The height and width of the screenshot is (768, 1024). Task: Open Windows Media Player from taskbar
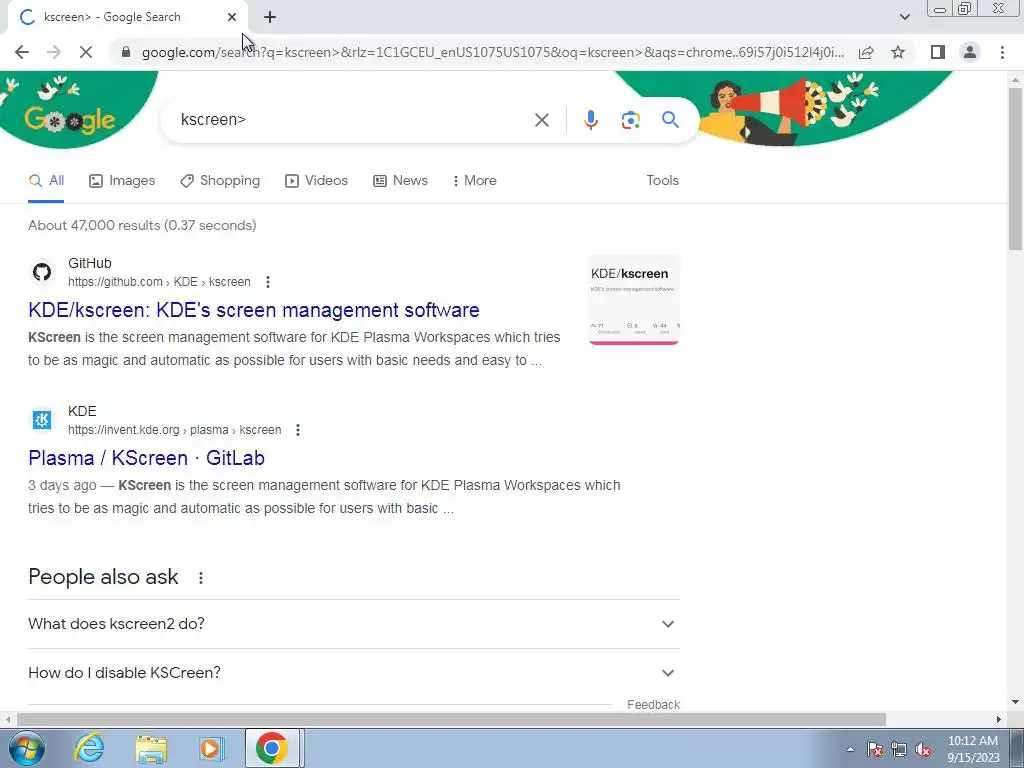point(210,748)
